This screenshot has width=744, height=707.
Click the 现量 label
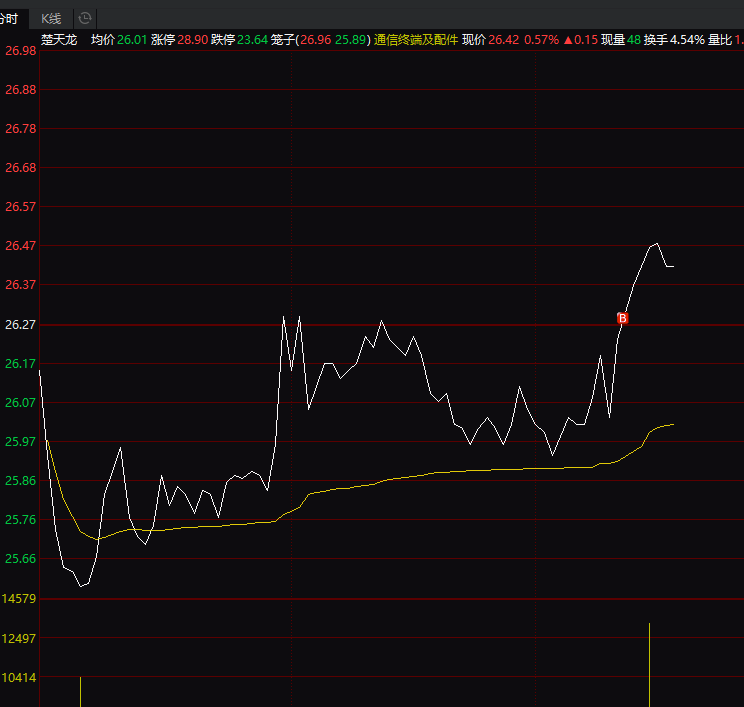613,40
